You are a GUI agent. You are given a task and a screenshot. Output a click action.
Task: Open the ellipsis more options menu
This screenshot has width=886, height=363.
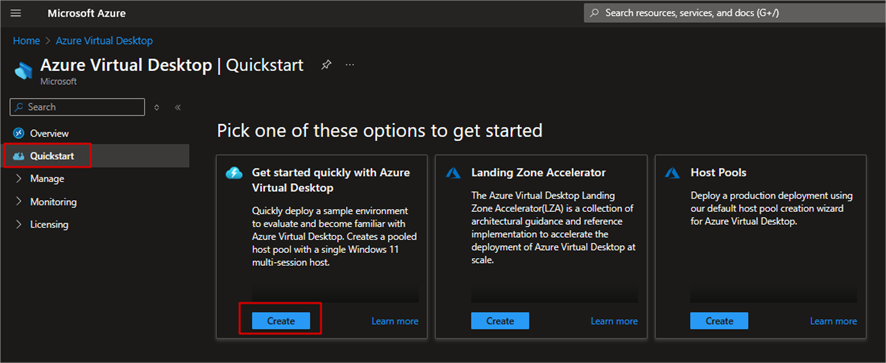pos(350,65)
